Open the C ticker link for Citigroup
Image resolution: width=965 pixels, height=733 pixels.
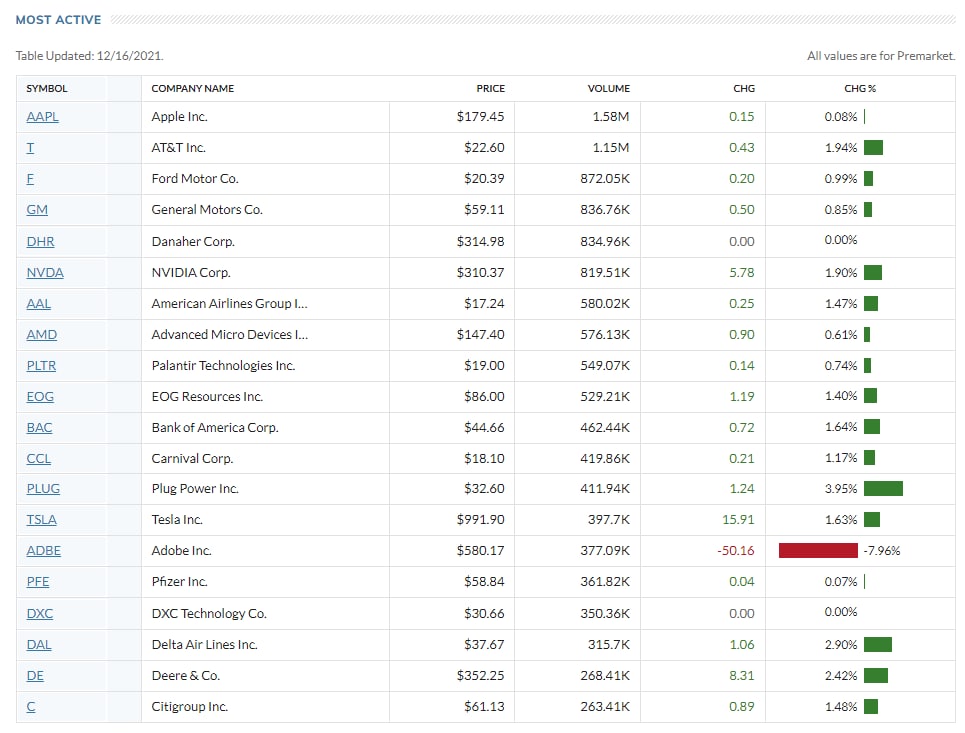(x=31, y=707)
